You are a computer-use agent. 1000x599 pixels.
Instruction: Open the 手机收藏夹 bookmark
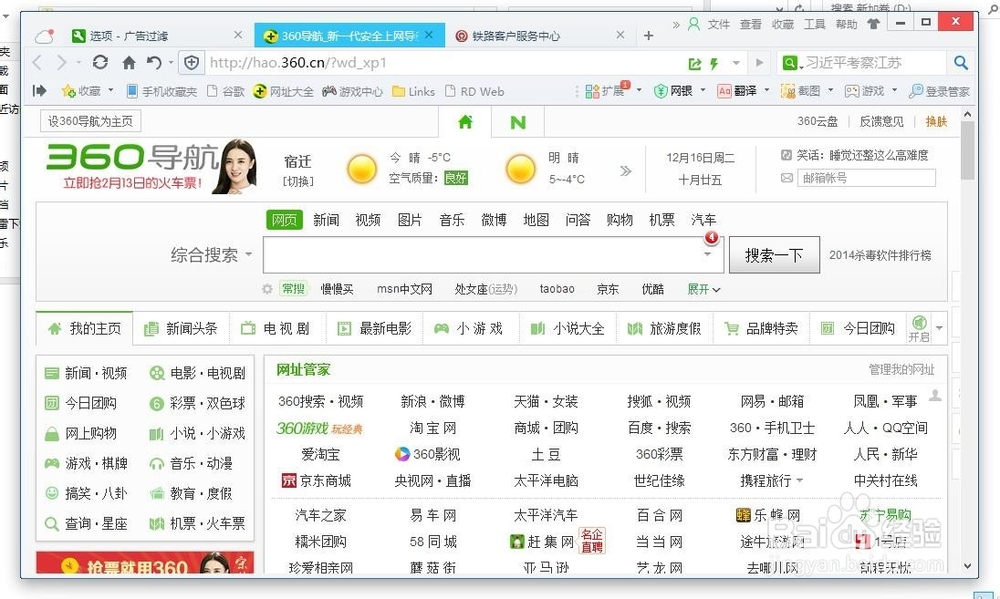pos(162,91)
